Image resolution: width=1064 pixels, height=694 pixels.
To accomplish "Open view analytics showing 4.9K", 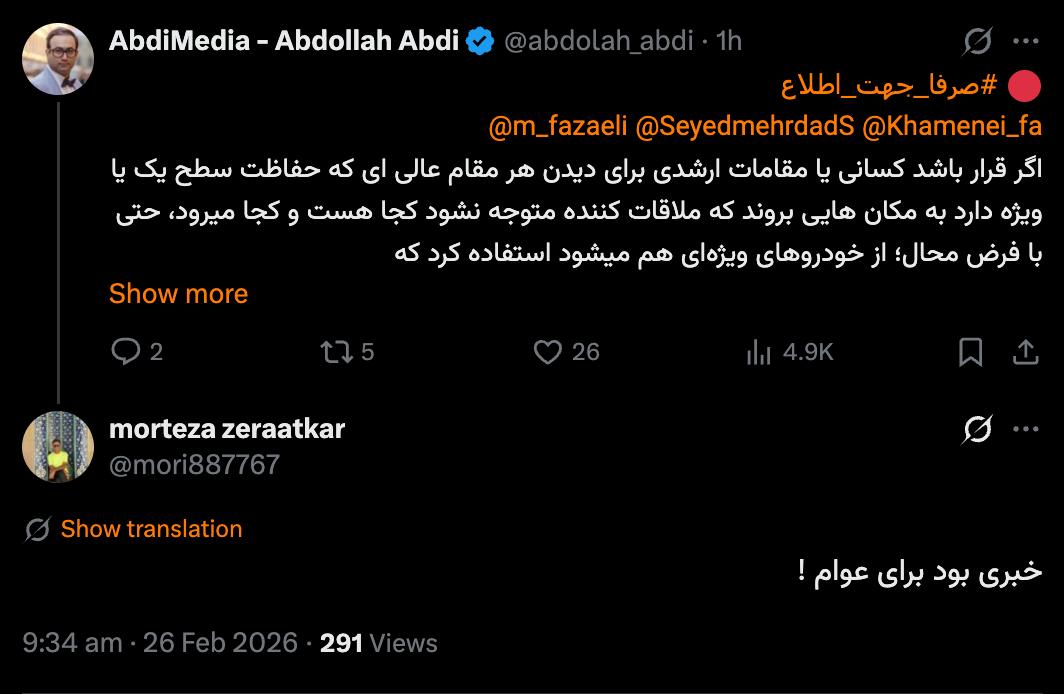I will pos(759,351).
